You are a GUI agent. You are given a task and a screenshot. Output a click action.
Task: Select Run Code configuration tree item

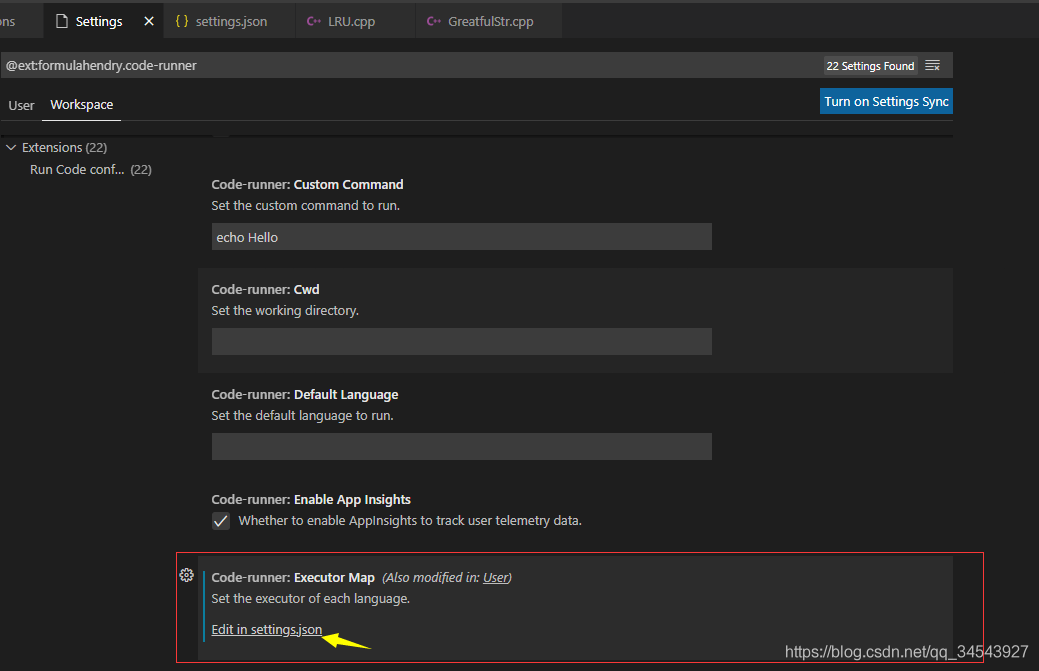tap(91, 170)
